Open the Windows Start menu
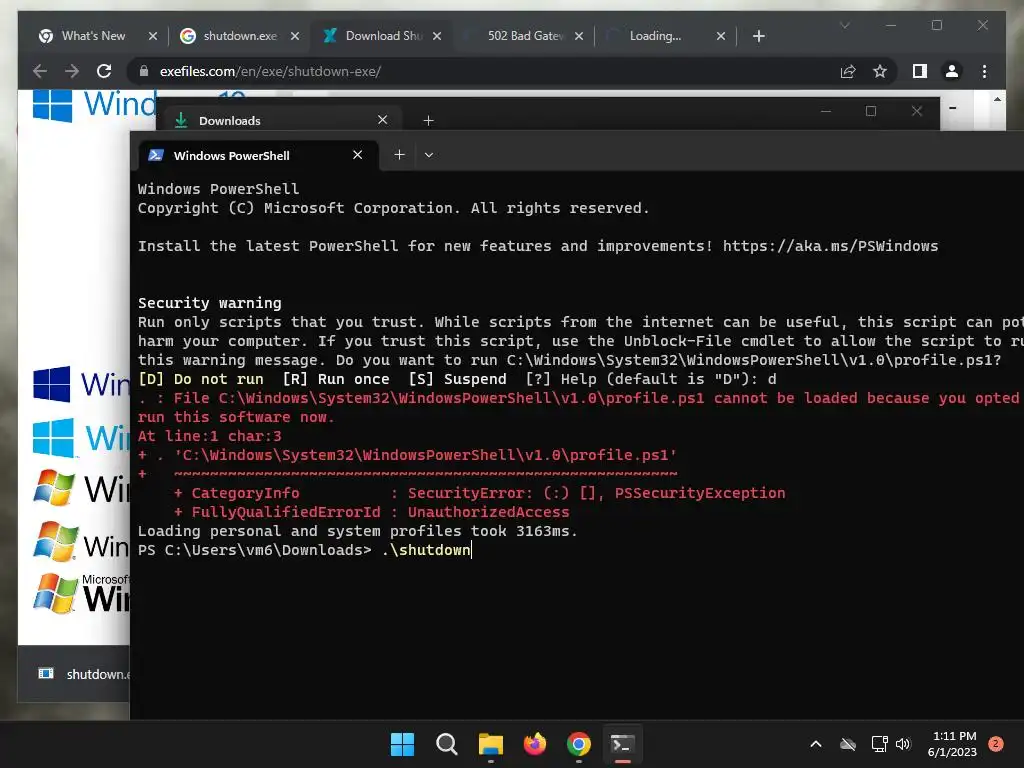 point(402,744)
